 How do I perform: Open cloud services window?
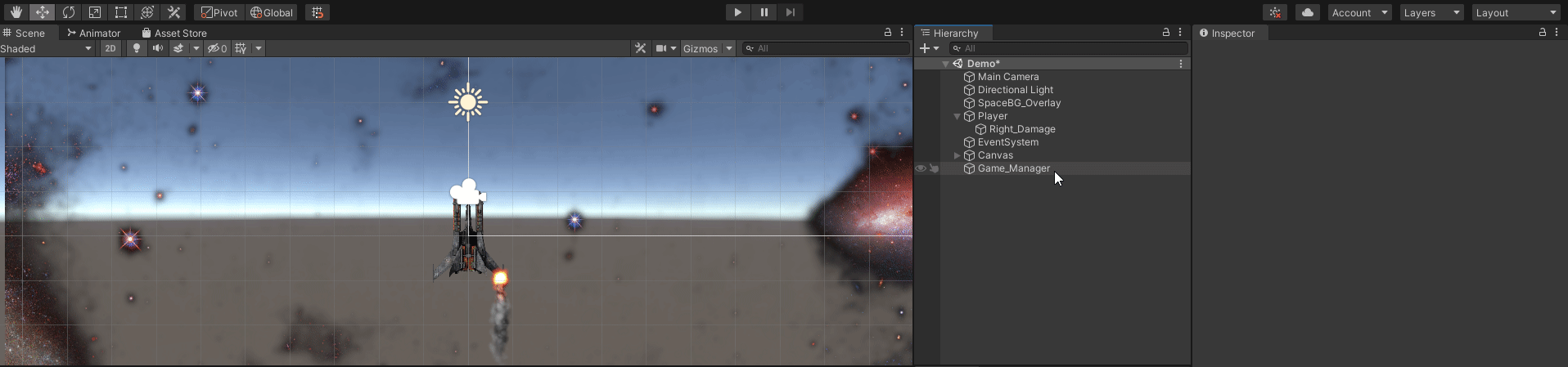(1308, 12)
